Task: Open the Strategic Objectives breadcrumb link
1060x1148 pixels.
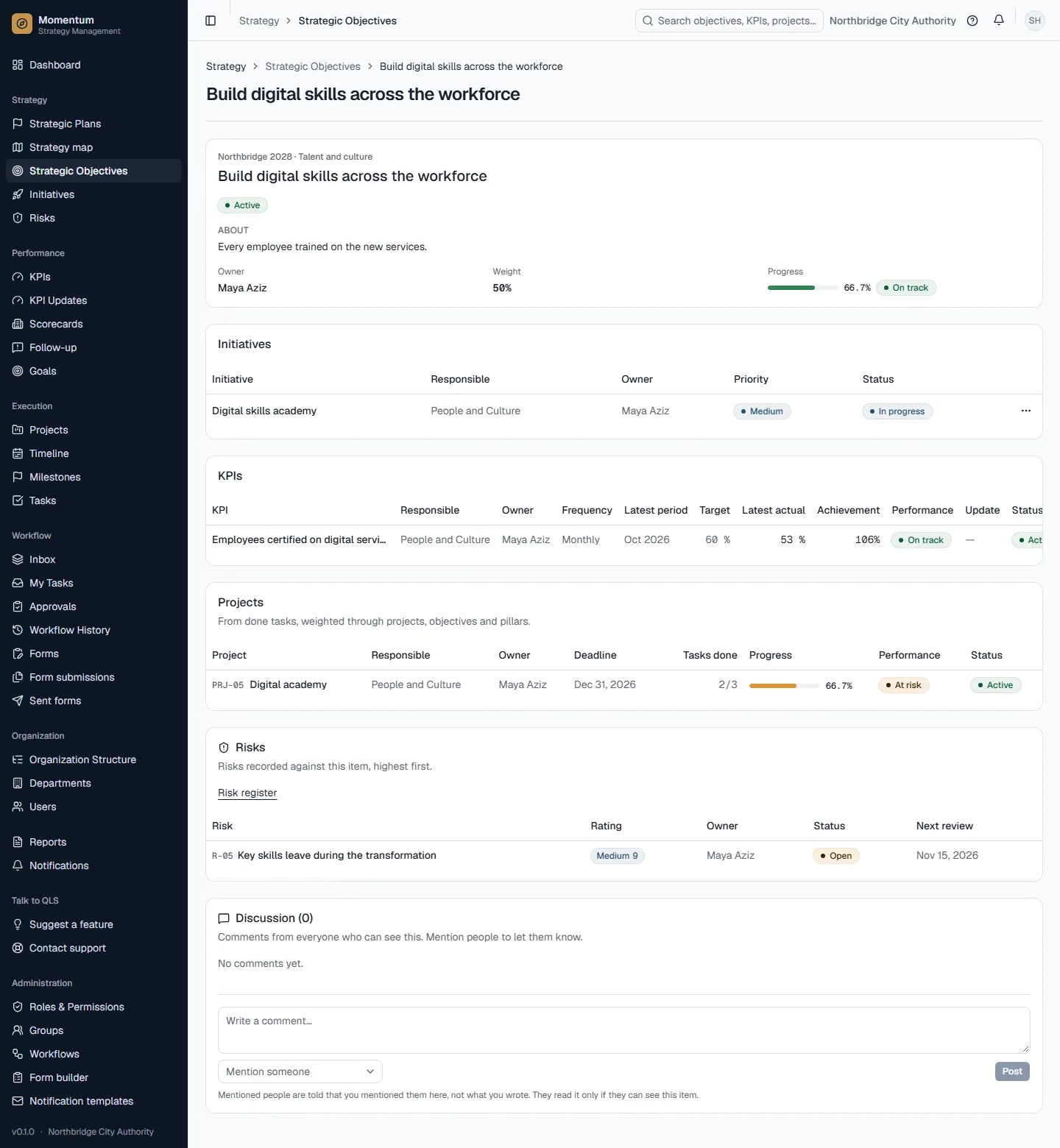Action: tap(313, 66)
